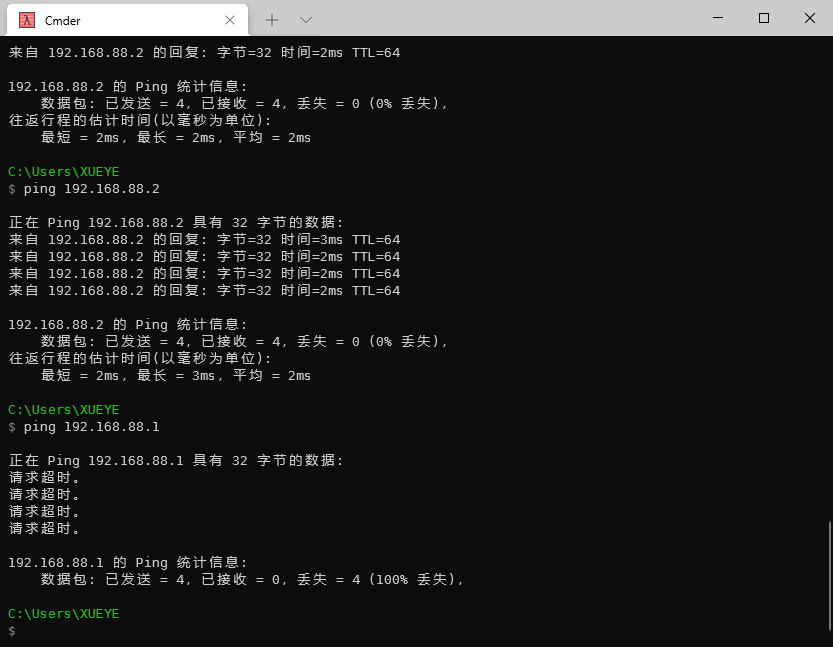The width and height of the screenshot is (833, 647).
Task: Expand the new tab profile dropdown chevron
Action: 306,20
